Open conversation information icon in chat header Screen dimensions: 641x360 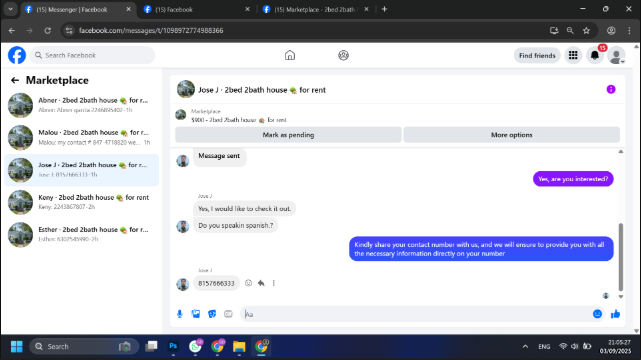point(611,89)
